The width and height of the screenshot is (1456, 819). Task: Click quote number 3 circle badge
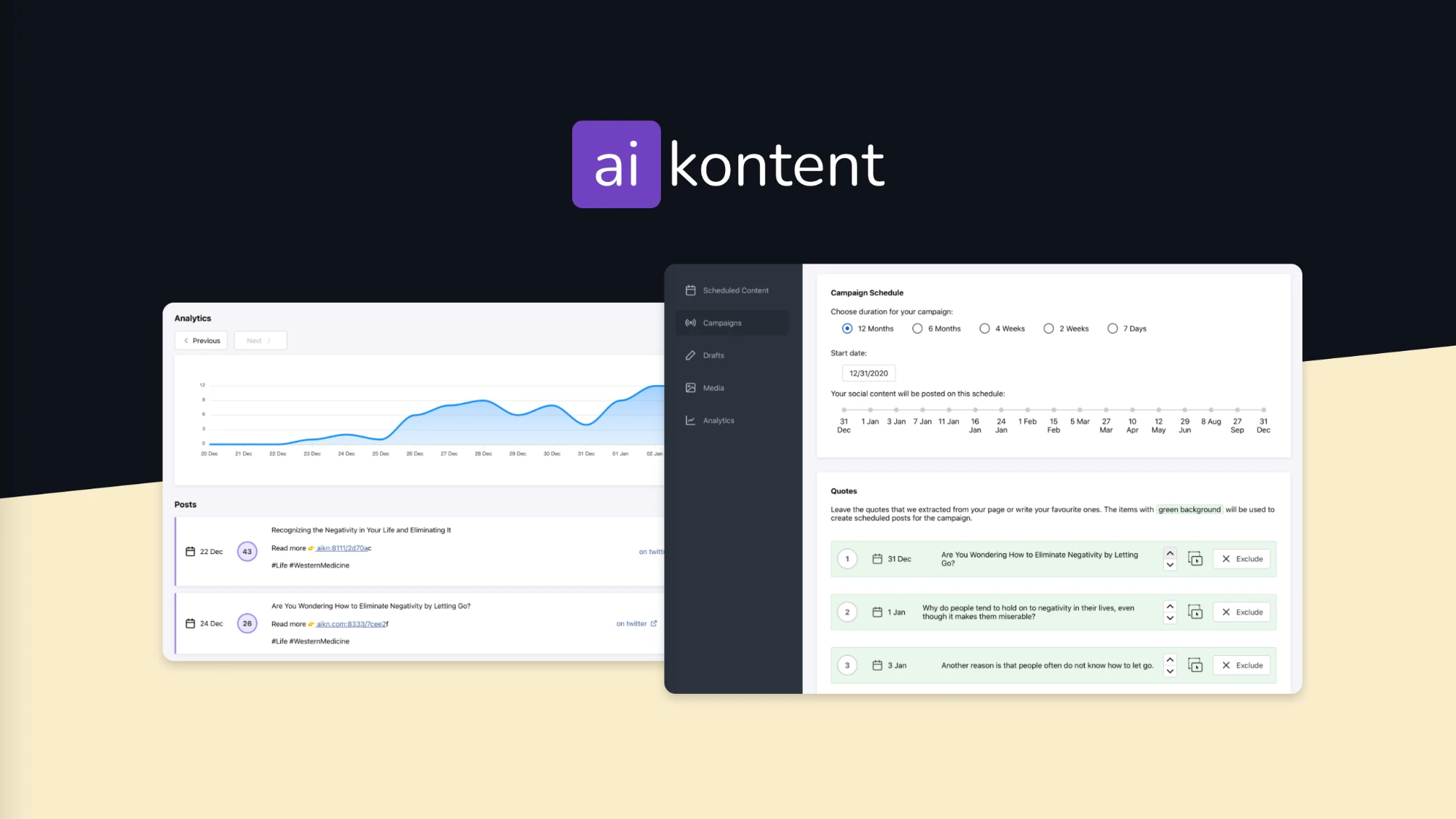coord(847,665)
